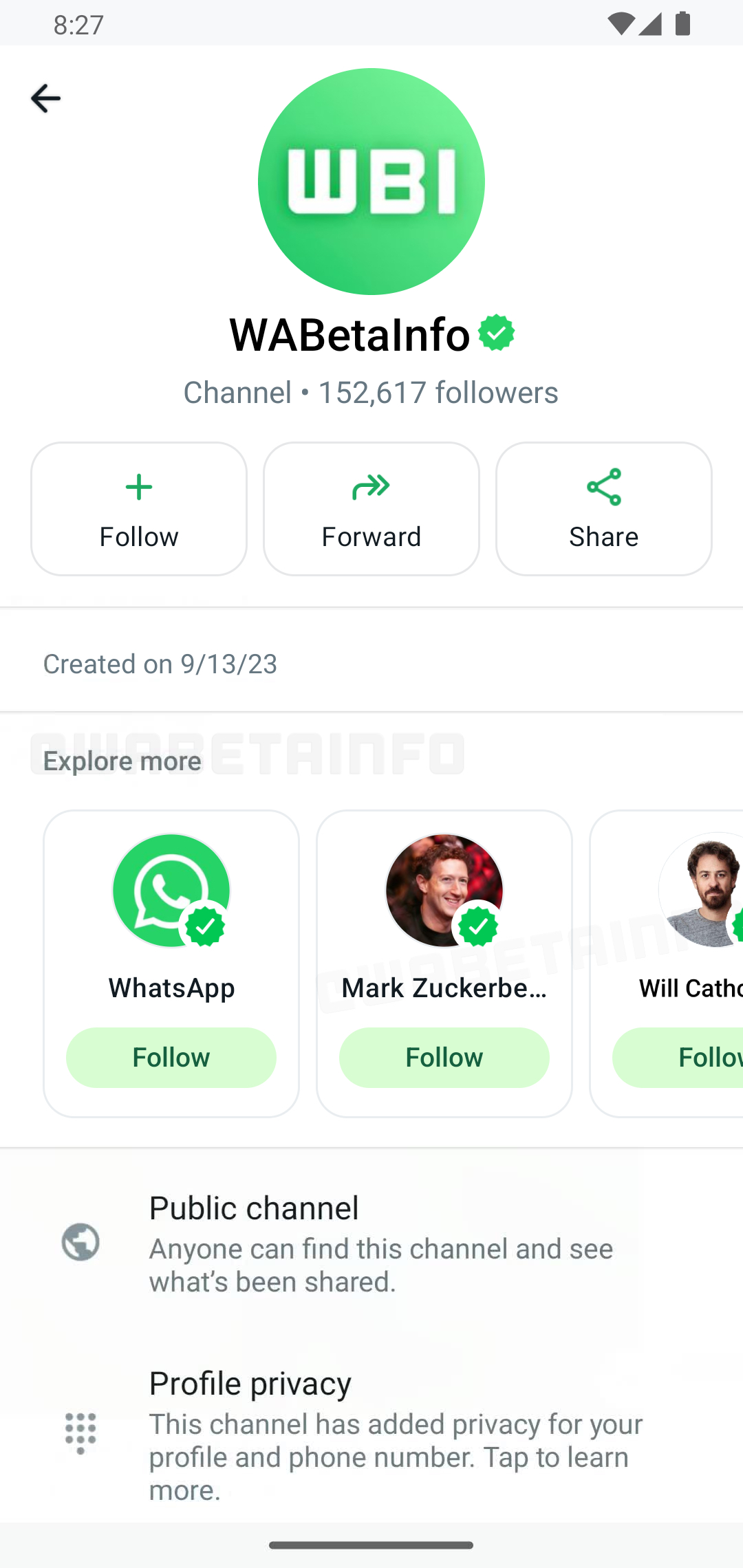Tap the Profile privacy keypad icon

coord(80,1434)
